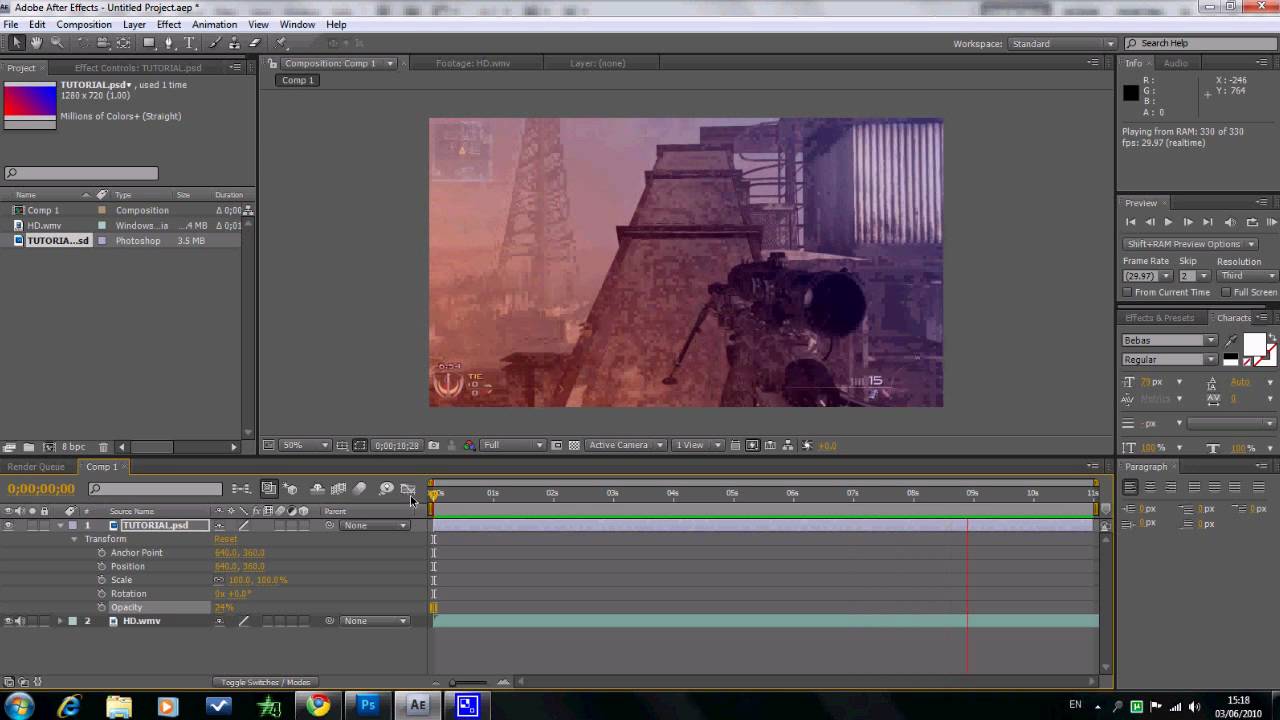This screenshot has height=720, width=1280.
Task: Select the Horizontal Type tool
Action: click(189, 43)
